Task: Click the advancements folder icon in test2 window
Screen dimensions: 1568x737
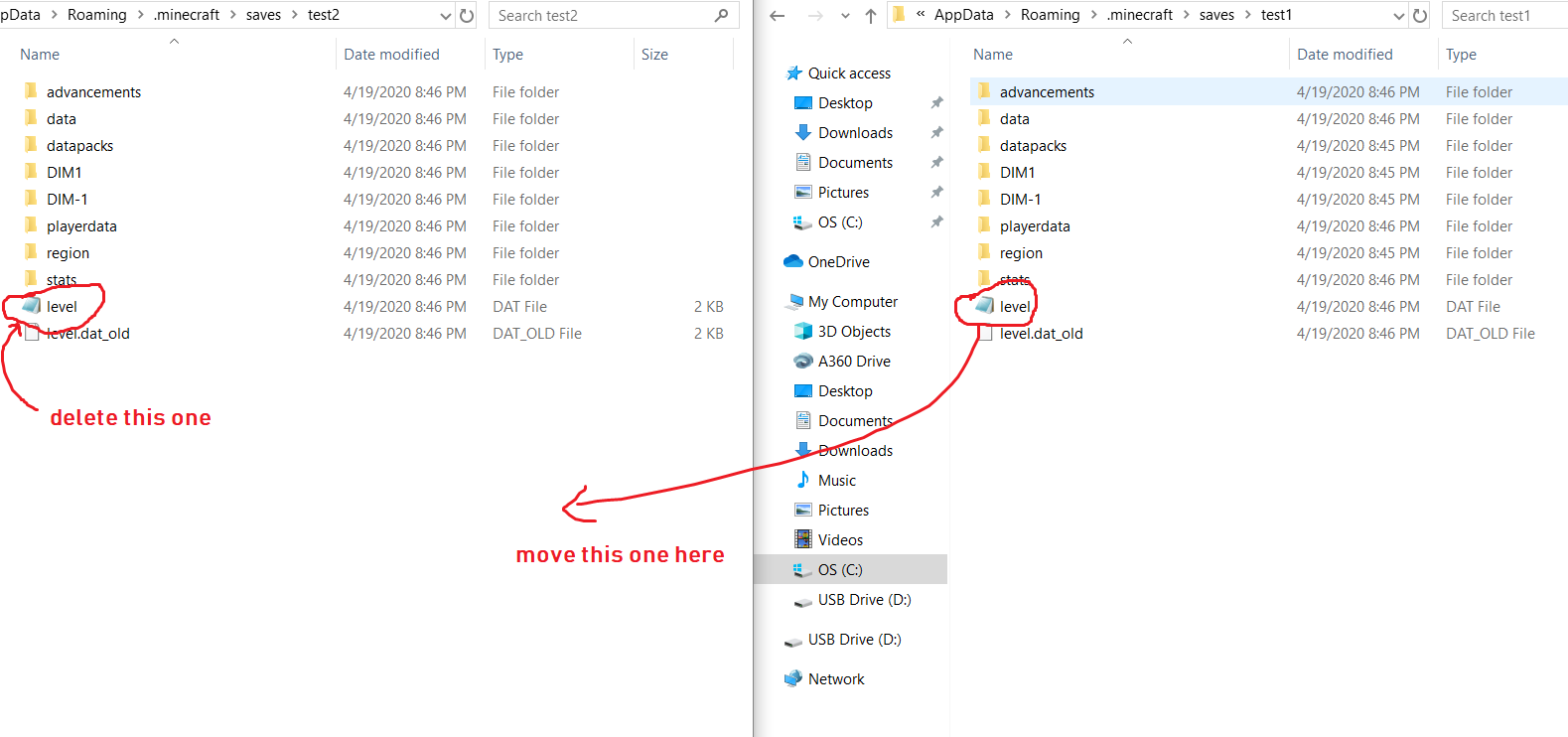Action: (x=31, y=91)
